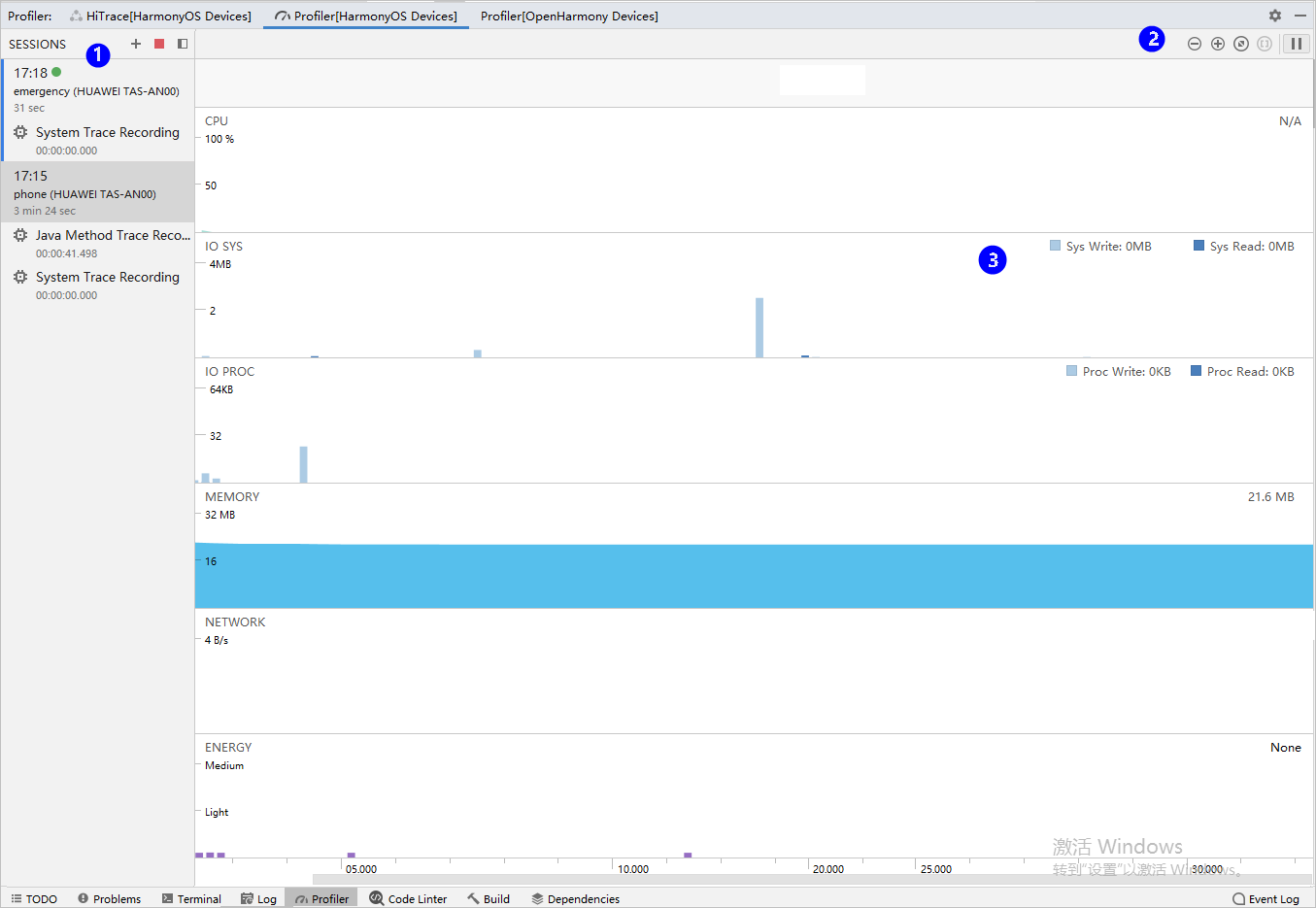The height and width of the screenshot is (908, 1316).
Task: Zoom out the timeline
Action: coord(1195,44)
